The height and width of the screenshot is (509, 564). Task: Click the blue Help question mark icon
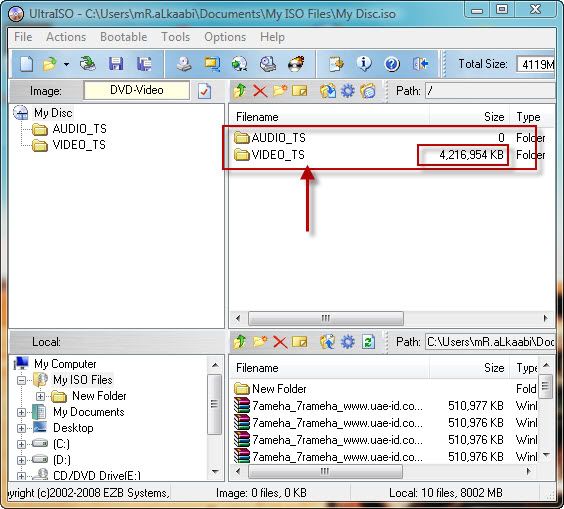click(x=392, y=64)
